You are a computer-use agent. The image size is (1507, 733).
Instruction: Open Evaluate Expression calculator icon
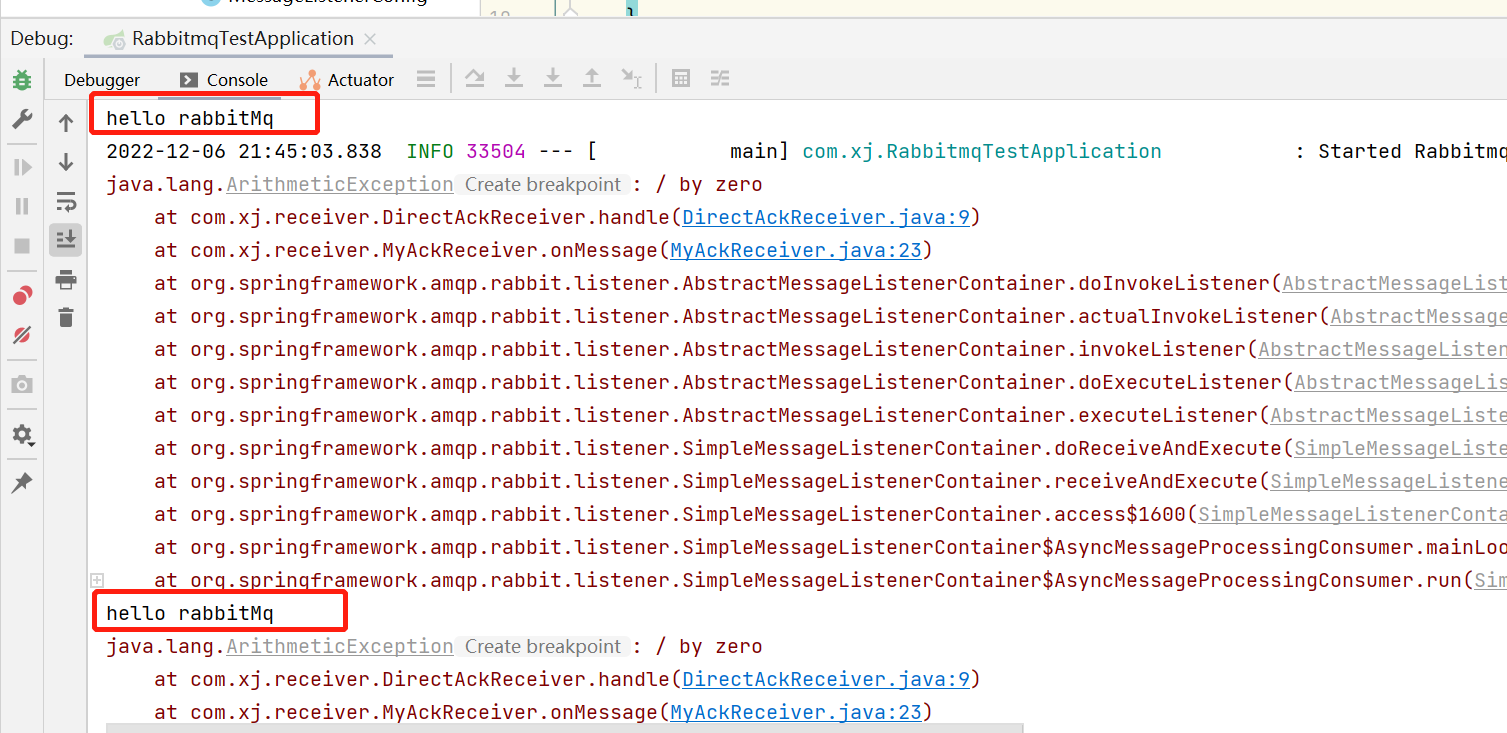point(681,79)
